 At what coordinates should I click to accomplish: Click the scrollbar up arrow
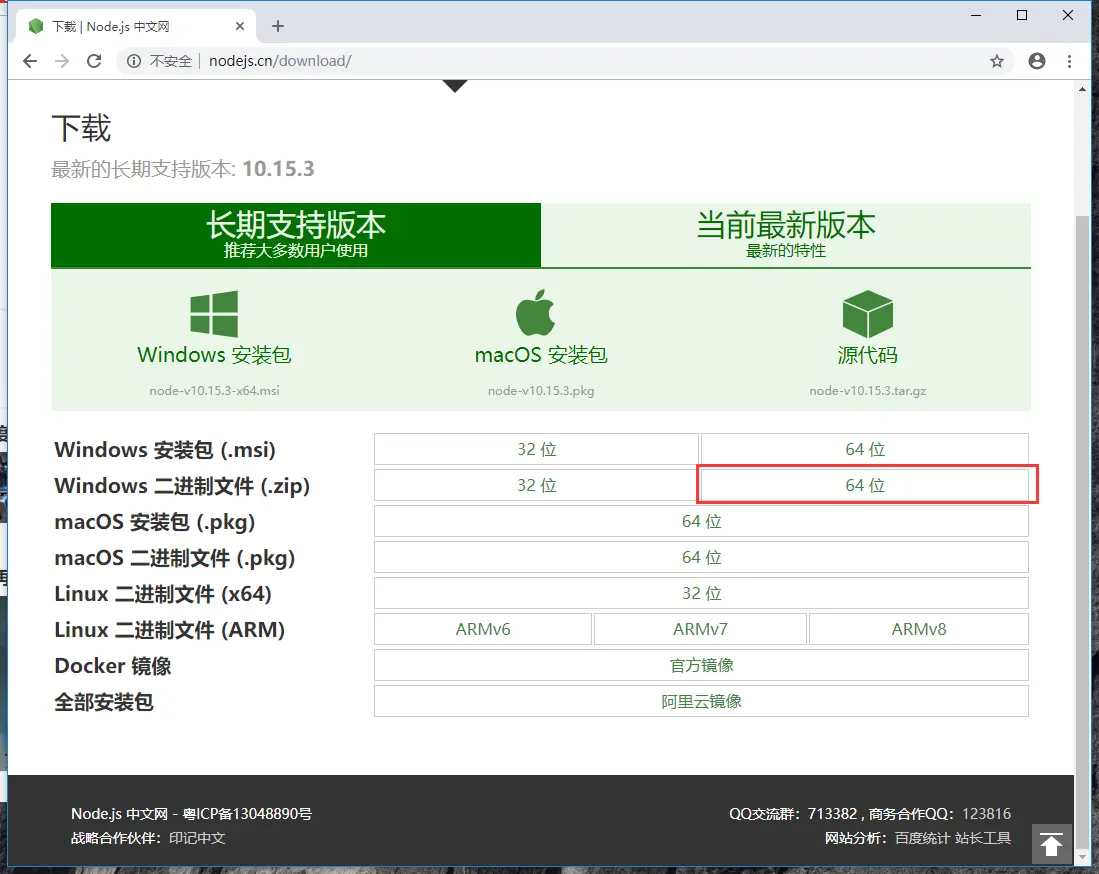coord(1082,89)
